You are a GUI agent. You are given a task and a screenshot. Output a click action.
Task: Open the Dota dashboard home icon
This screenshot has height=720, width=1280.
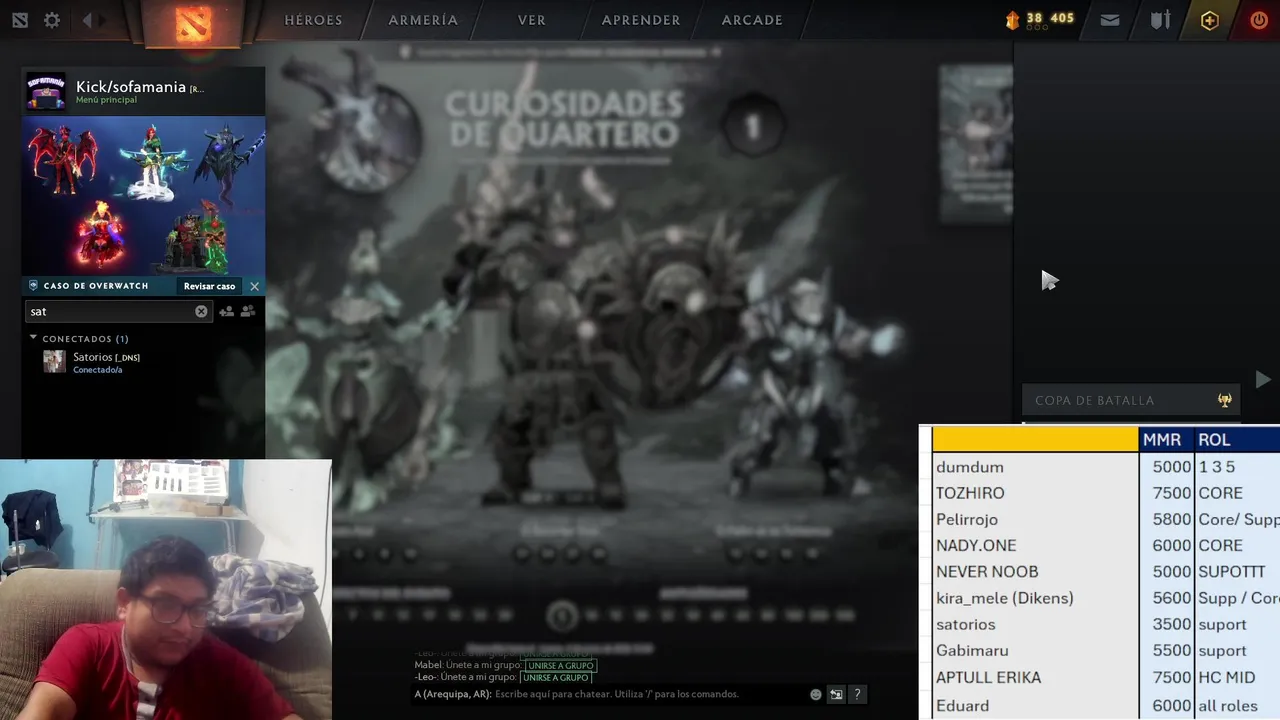tap(20, 20)
